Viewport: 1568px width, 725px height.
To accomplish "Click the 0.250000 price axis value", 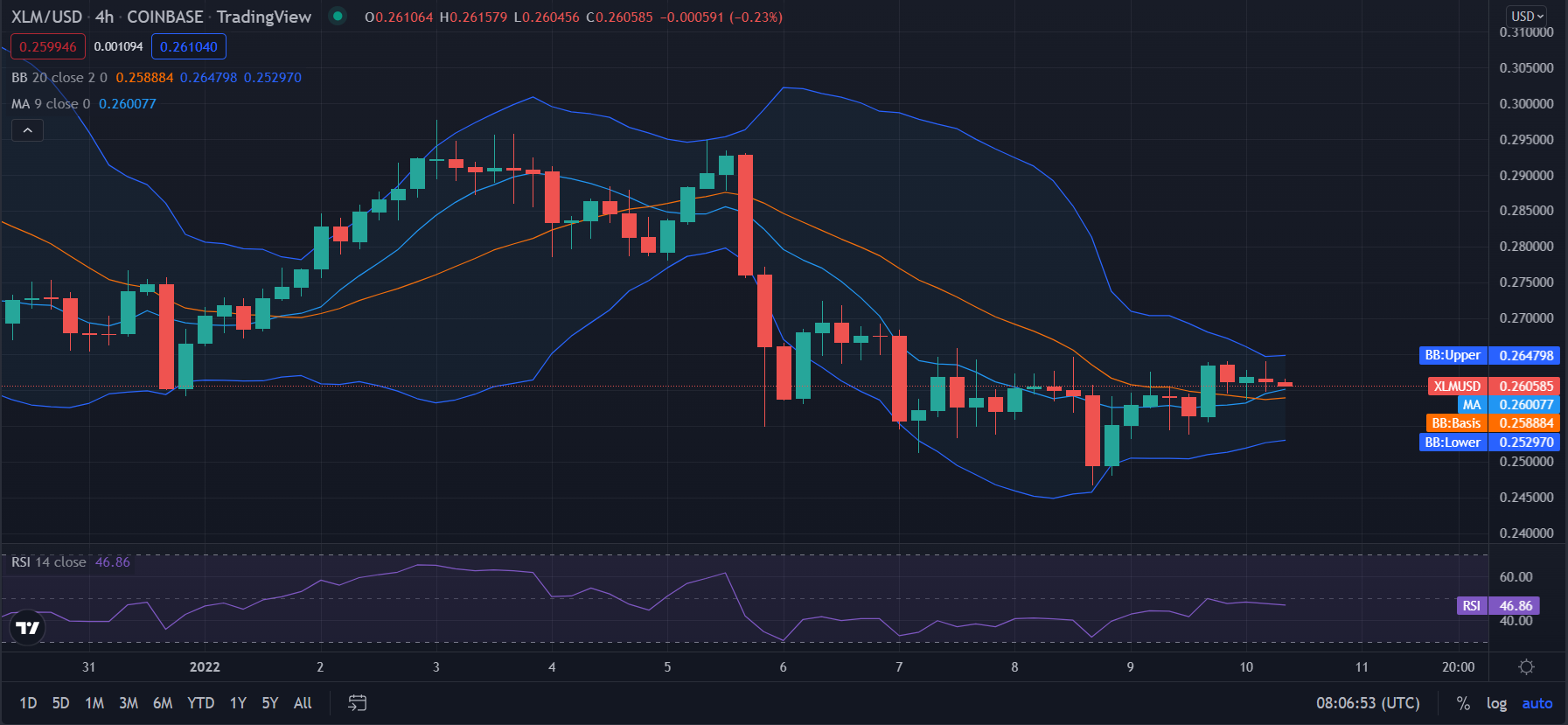I will pyautogui.click(x=1526, y=462).
